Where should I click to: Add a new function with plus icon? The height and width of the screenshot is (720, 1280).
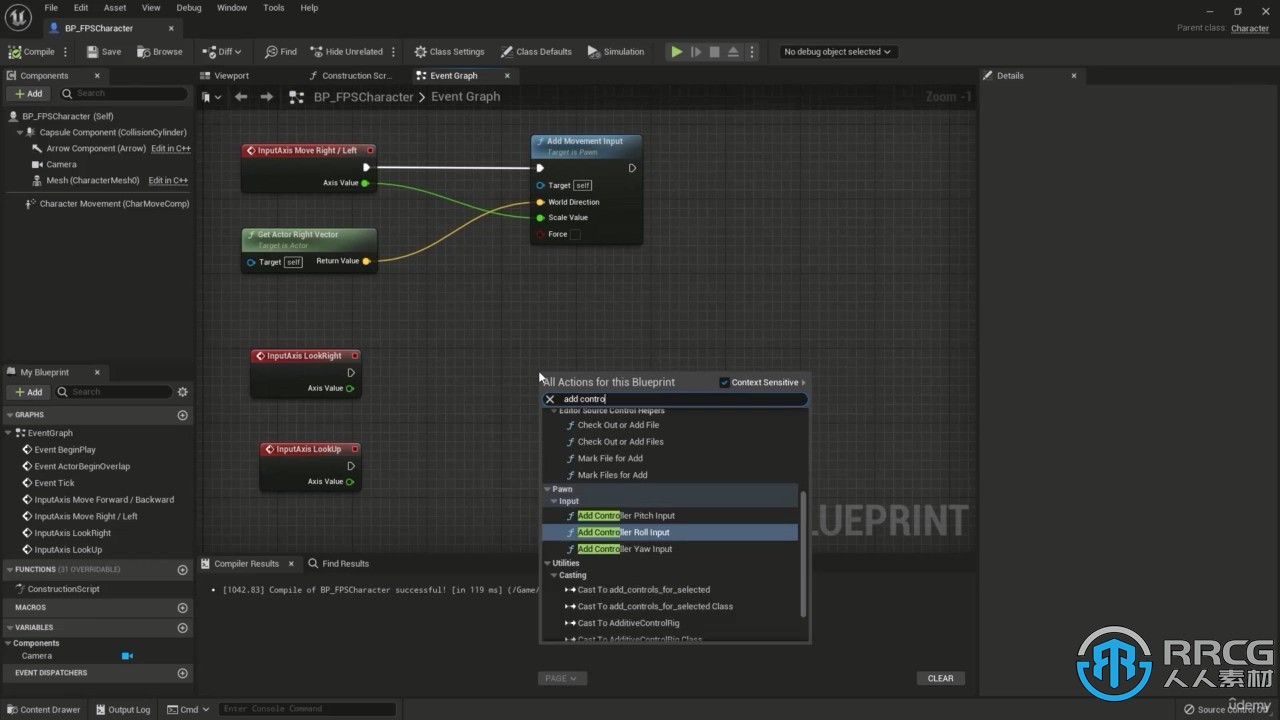[182, 570]
